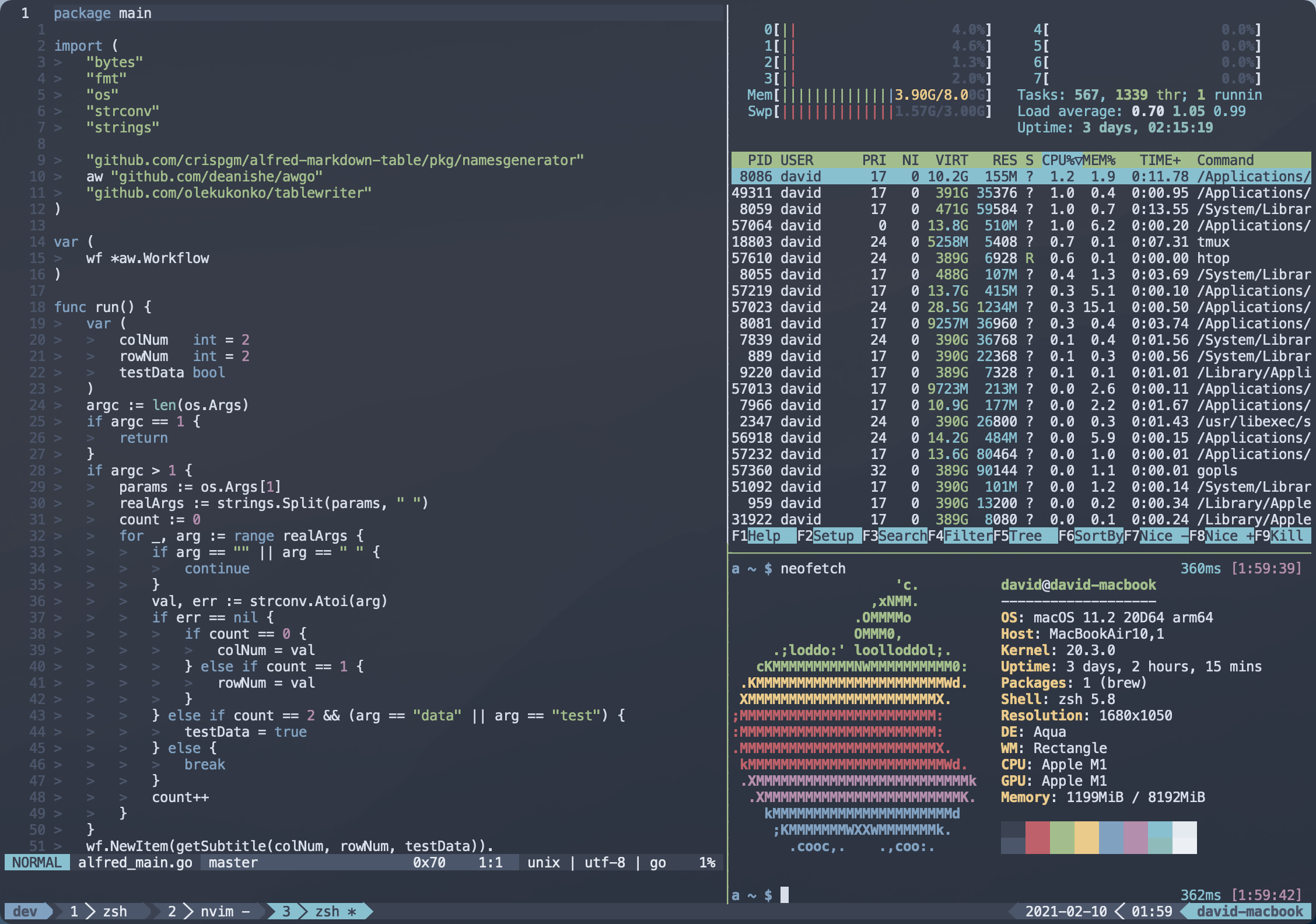Viewport: 1316px width, 924px height.
Task: Click the master branch label in statusline
Action: coord(233,862)
